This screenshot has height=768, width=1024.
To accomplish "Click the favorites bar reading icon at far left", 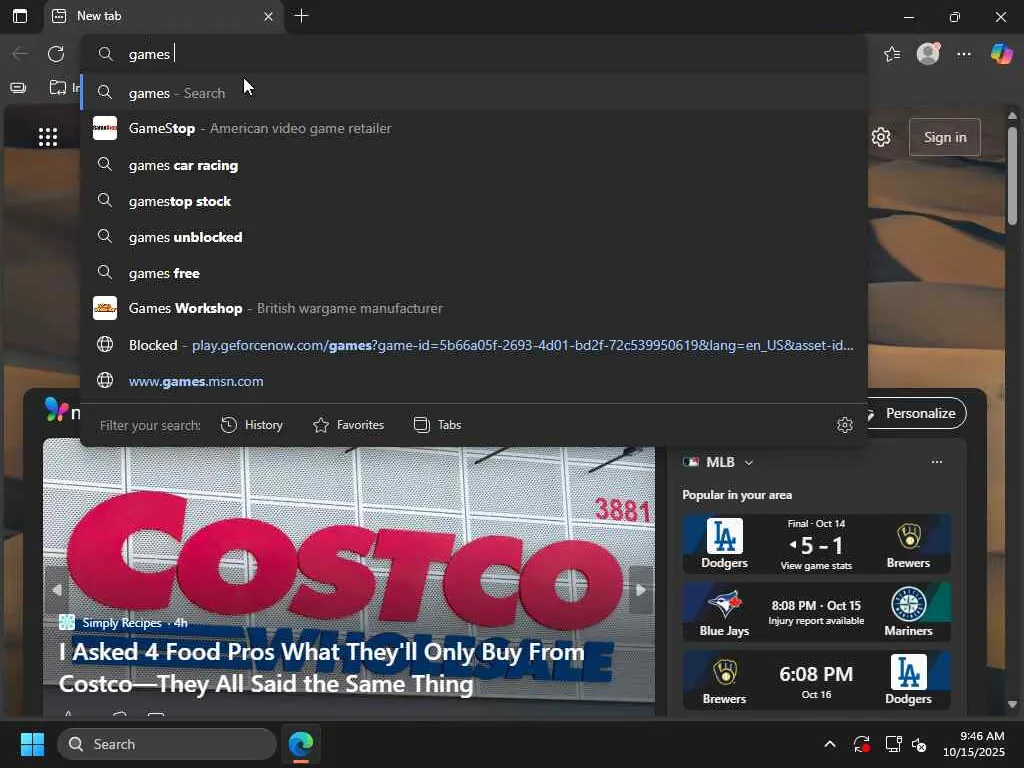I will coord(18,88).
